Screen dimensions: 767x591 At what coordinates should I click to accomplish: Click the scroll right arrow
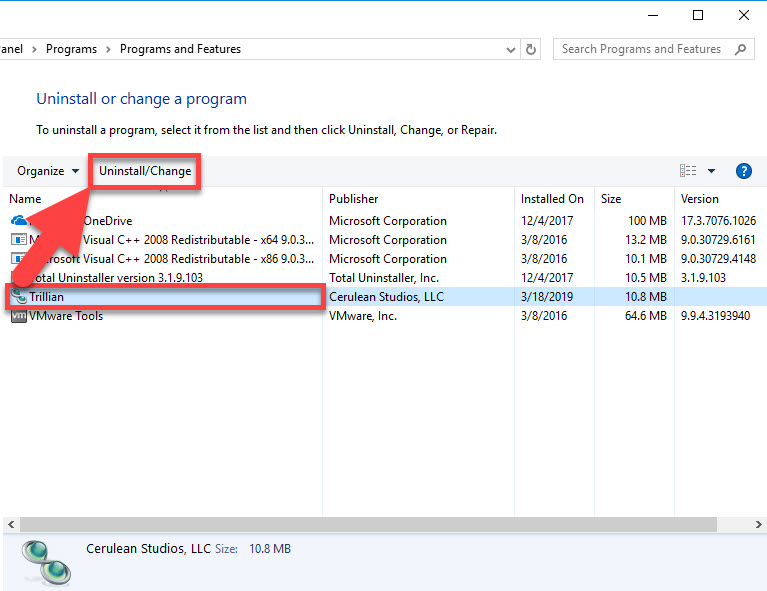click(758, 524)
